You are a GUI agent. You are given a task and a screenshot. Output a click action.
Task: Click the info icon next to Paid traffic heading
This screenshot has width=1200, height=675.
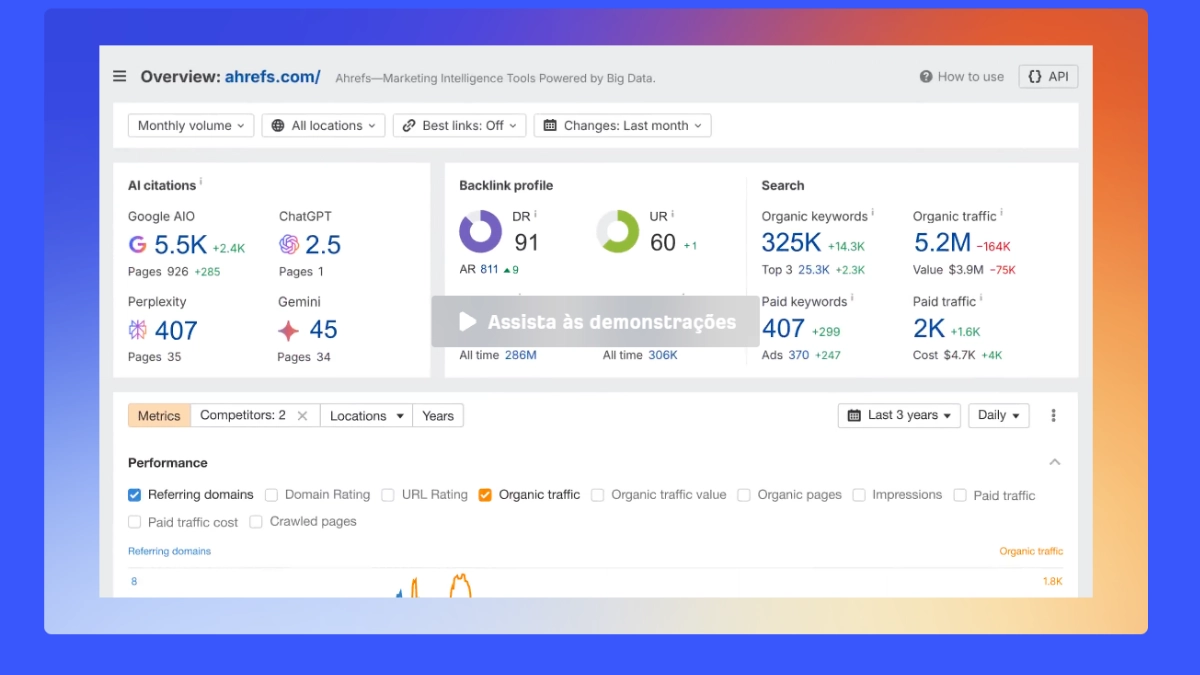(981, 298)
